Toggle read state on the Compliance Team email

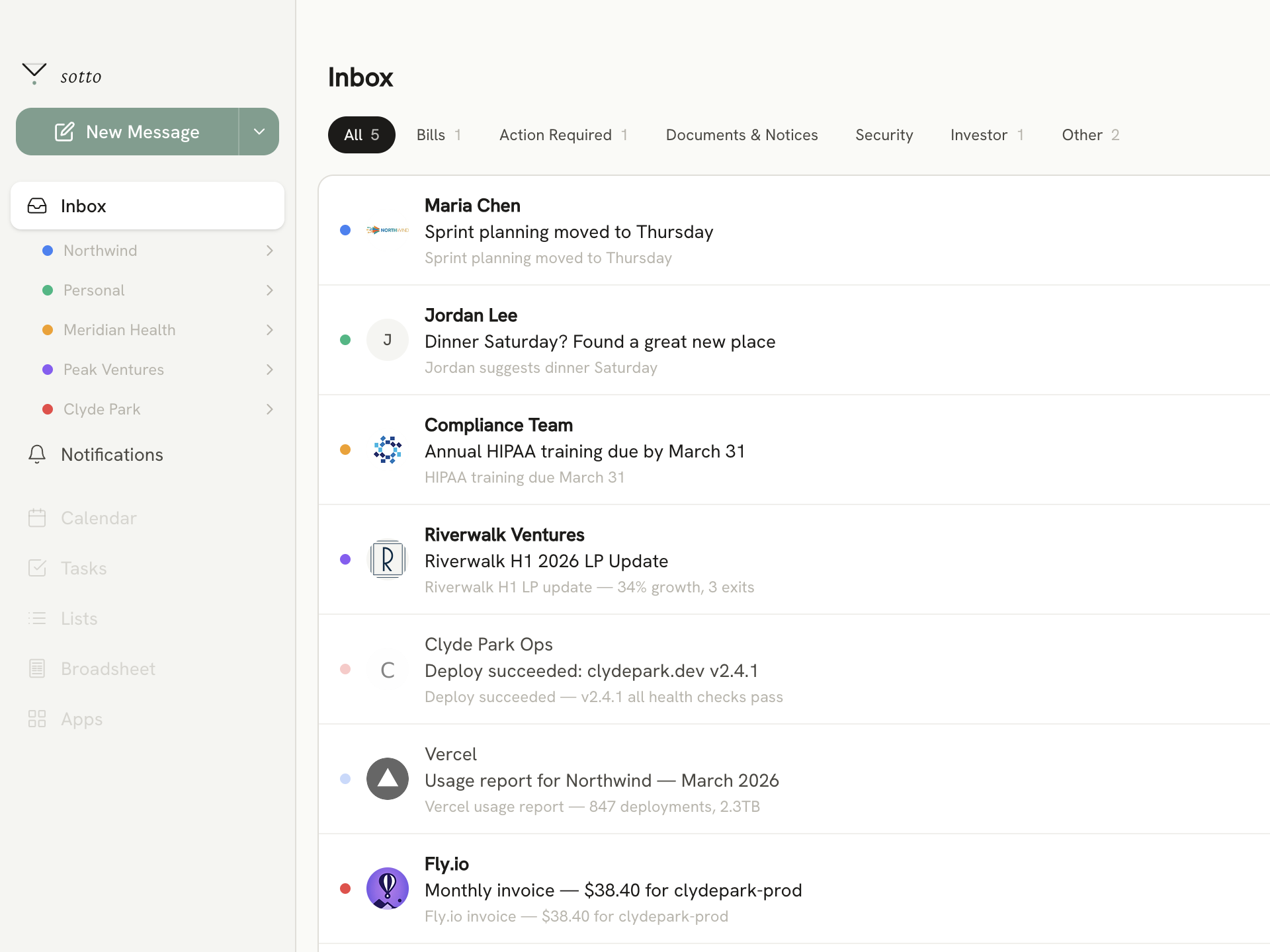point(345,450)
